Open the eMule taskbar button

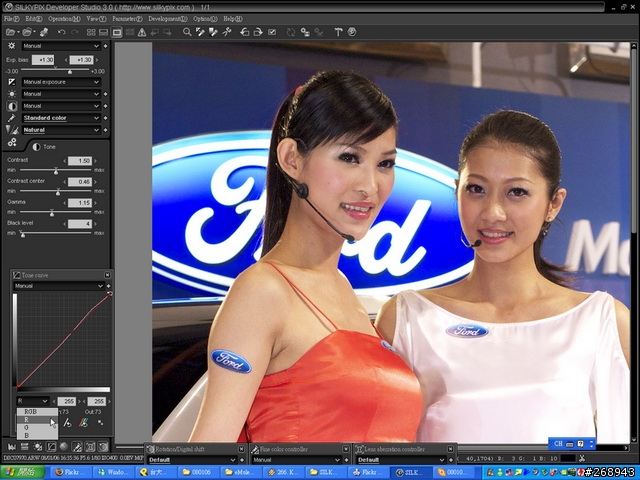pos(239,472)
